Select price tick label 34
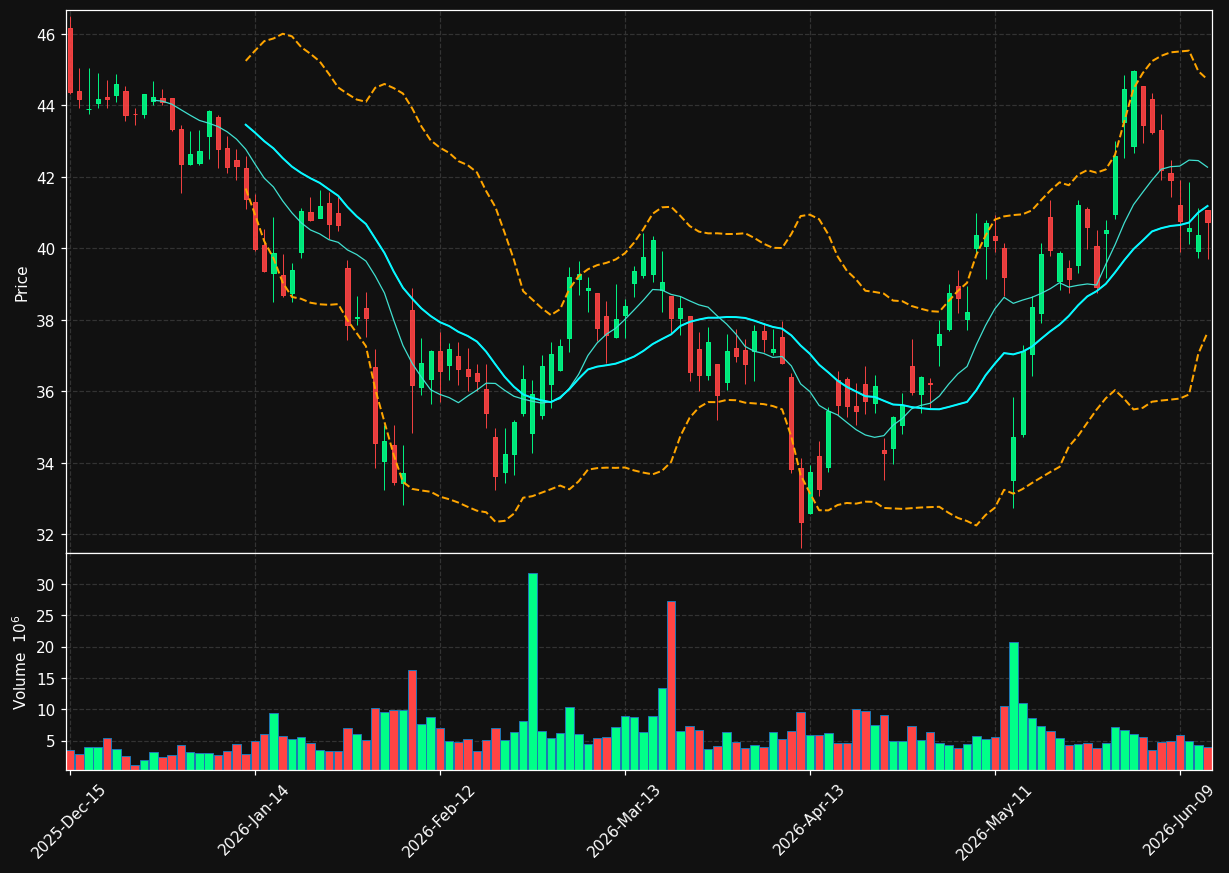The width and height of the screenshot is (1229, 873). (46, 464)
